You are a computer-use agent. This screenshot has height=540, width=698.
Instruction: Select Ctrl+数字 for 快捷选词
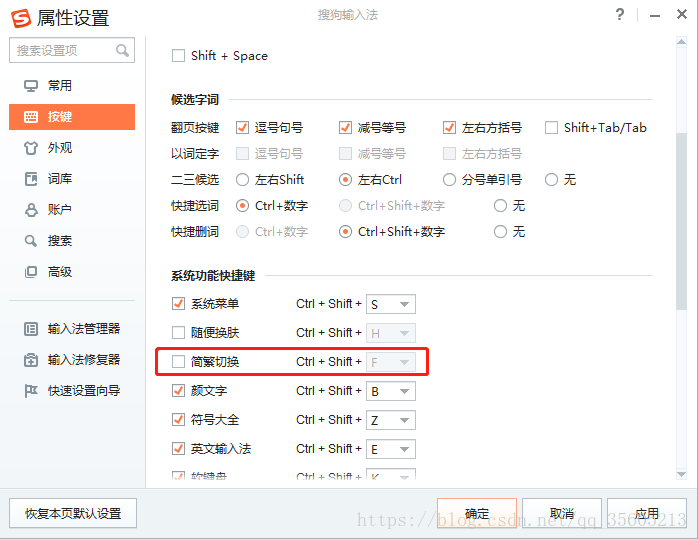pyautogui.click(x=242, y=206)
